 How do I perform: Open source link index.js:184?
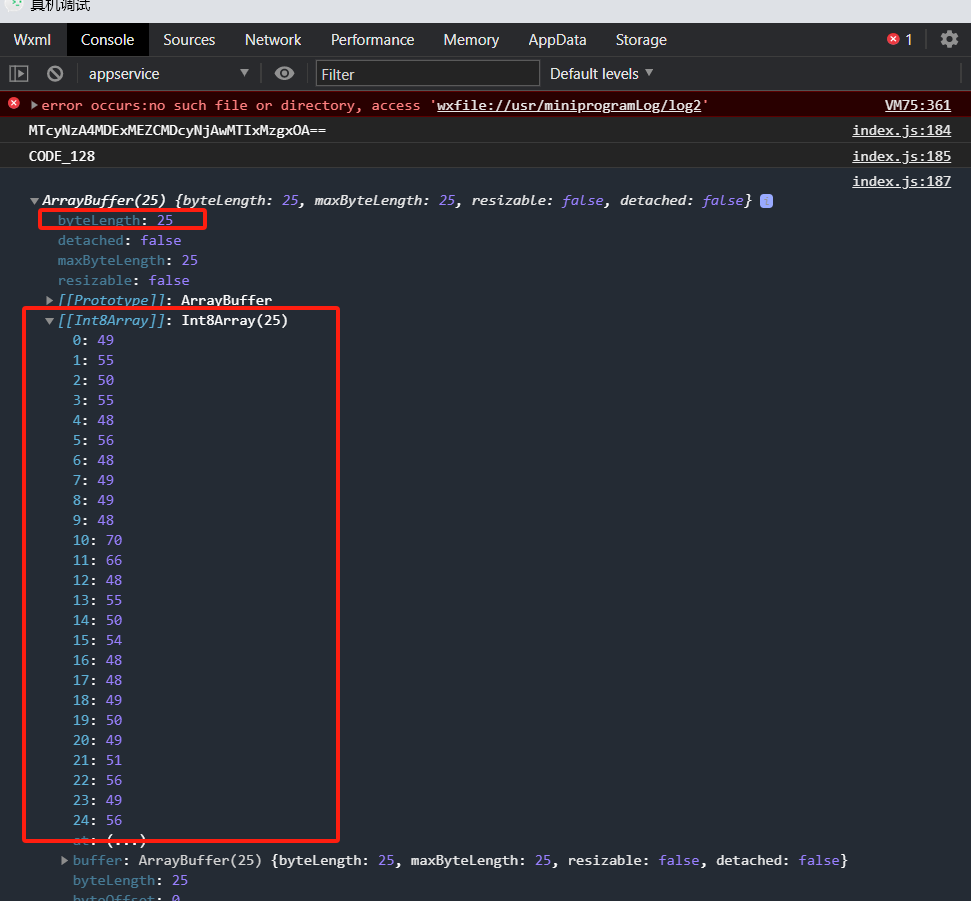click(901, 131)
